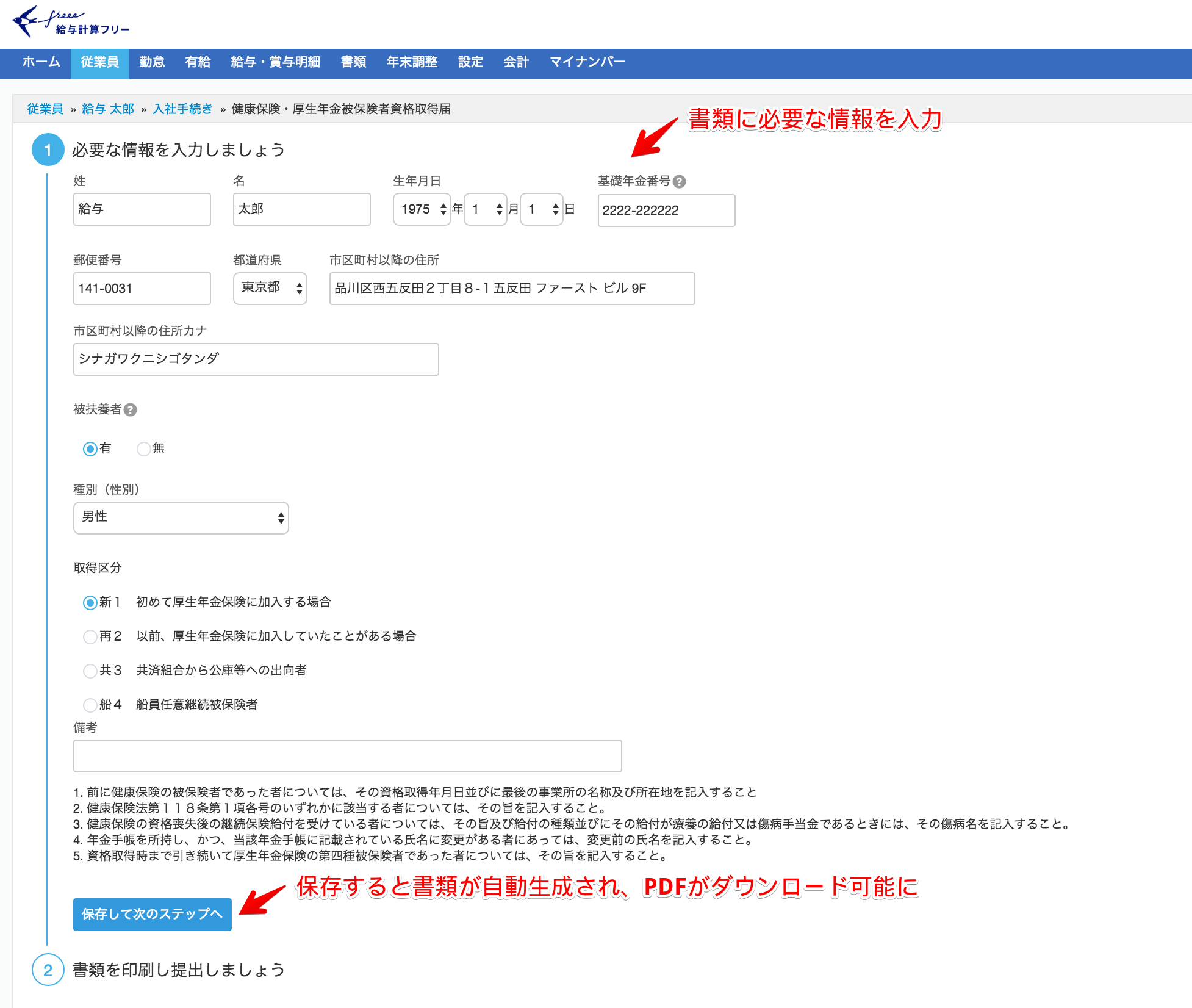
Task: Open the 年末調整 menu tab
Action: pos(412,62)
